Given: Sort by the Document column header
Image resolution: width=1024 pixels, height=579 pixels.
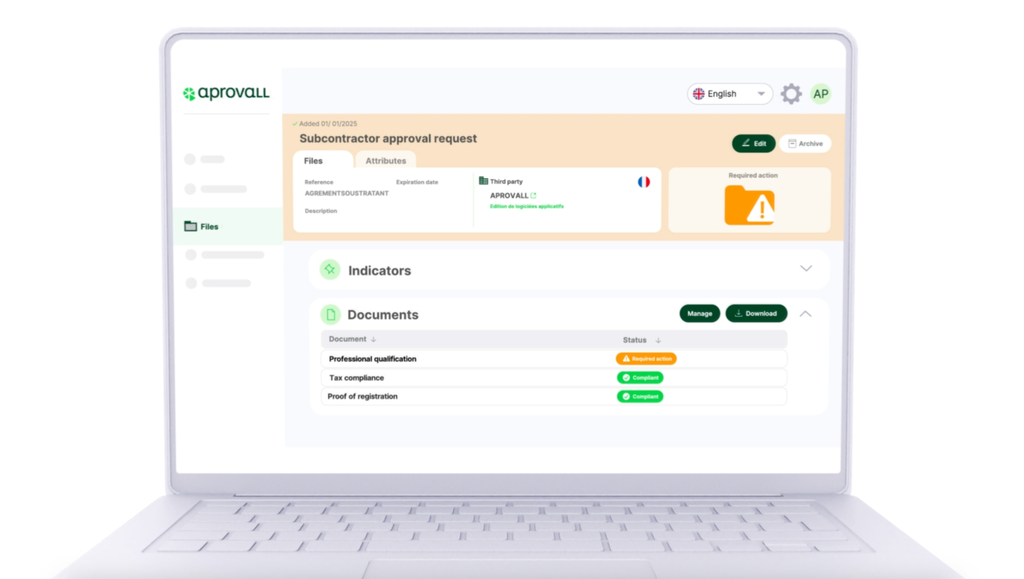Looking at the screenshot, I should 352,339.
